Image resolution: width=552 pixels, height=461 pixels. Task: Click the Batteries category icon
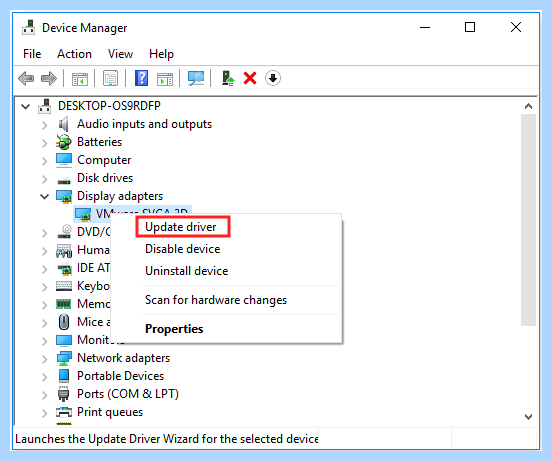64,142
